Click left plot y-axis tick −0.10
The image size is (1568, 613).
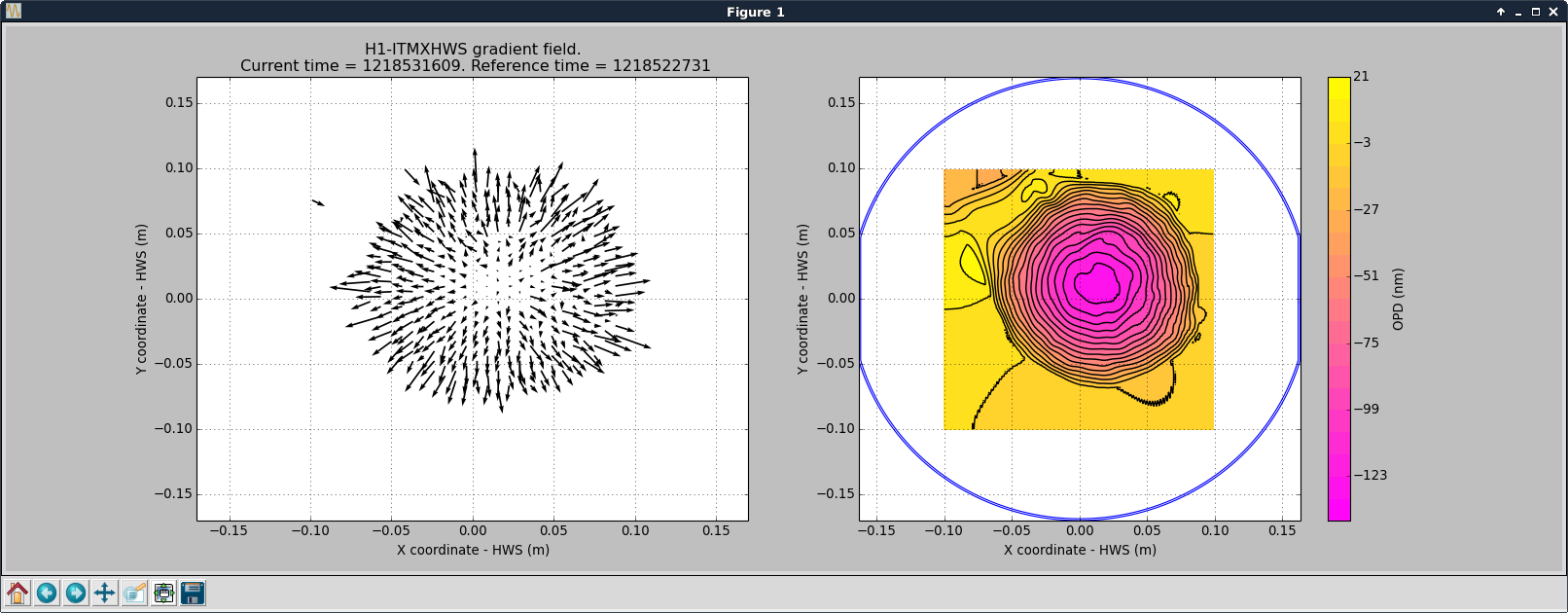174,428
